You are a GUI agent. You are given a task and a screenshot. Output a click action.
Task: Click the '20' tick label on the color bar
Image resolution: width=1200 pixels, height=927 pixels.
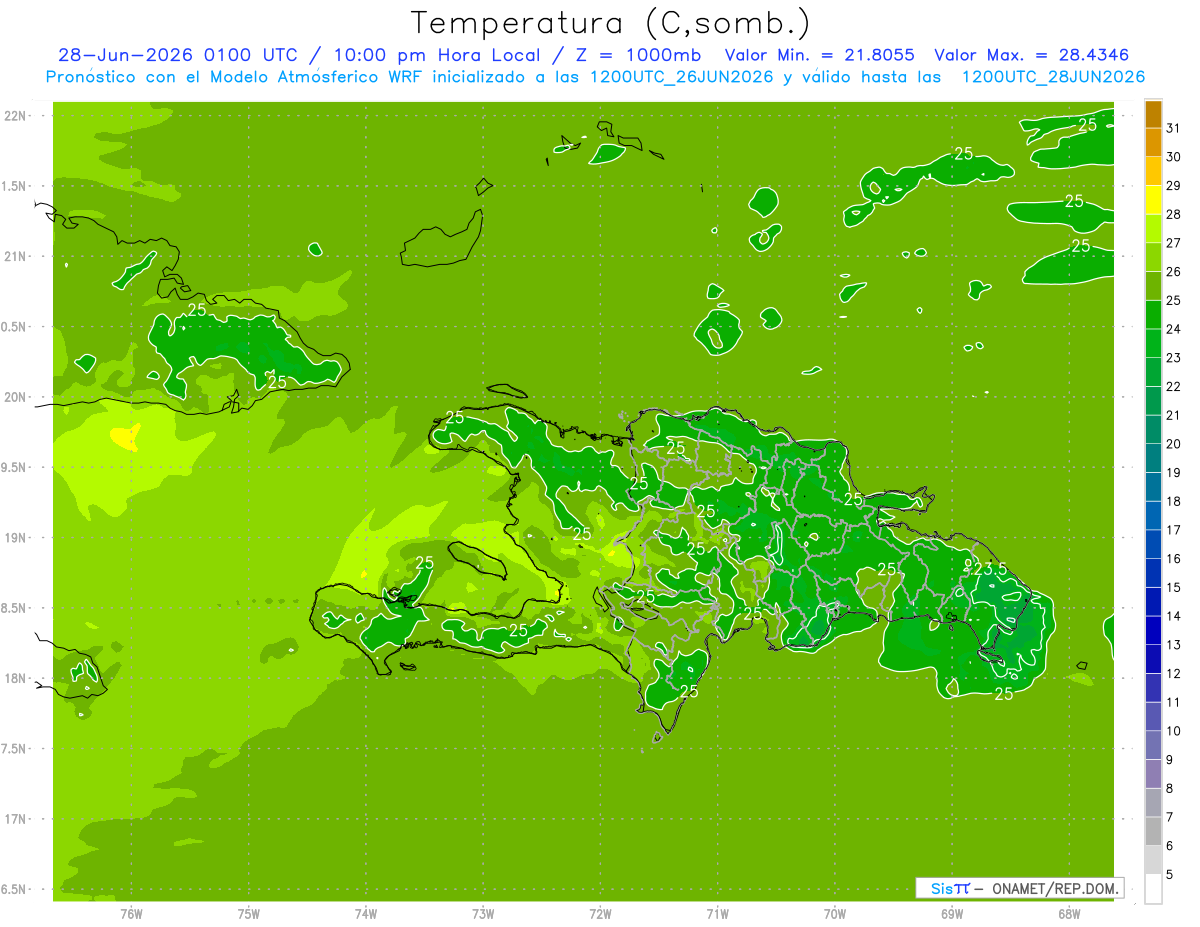1173,444
